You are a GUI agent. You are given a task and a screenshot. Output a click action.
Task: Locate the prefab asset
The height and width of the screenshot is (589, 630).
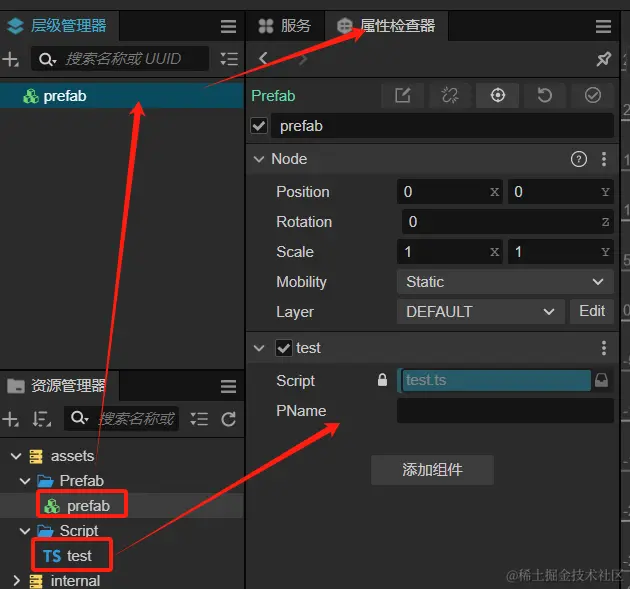[x=497, y=96]
